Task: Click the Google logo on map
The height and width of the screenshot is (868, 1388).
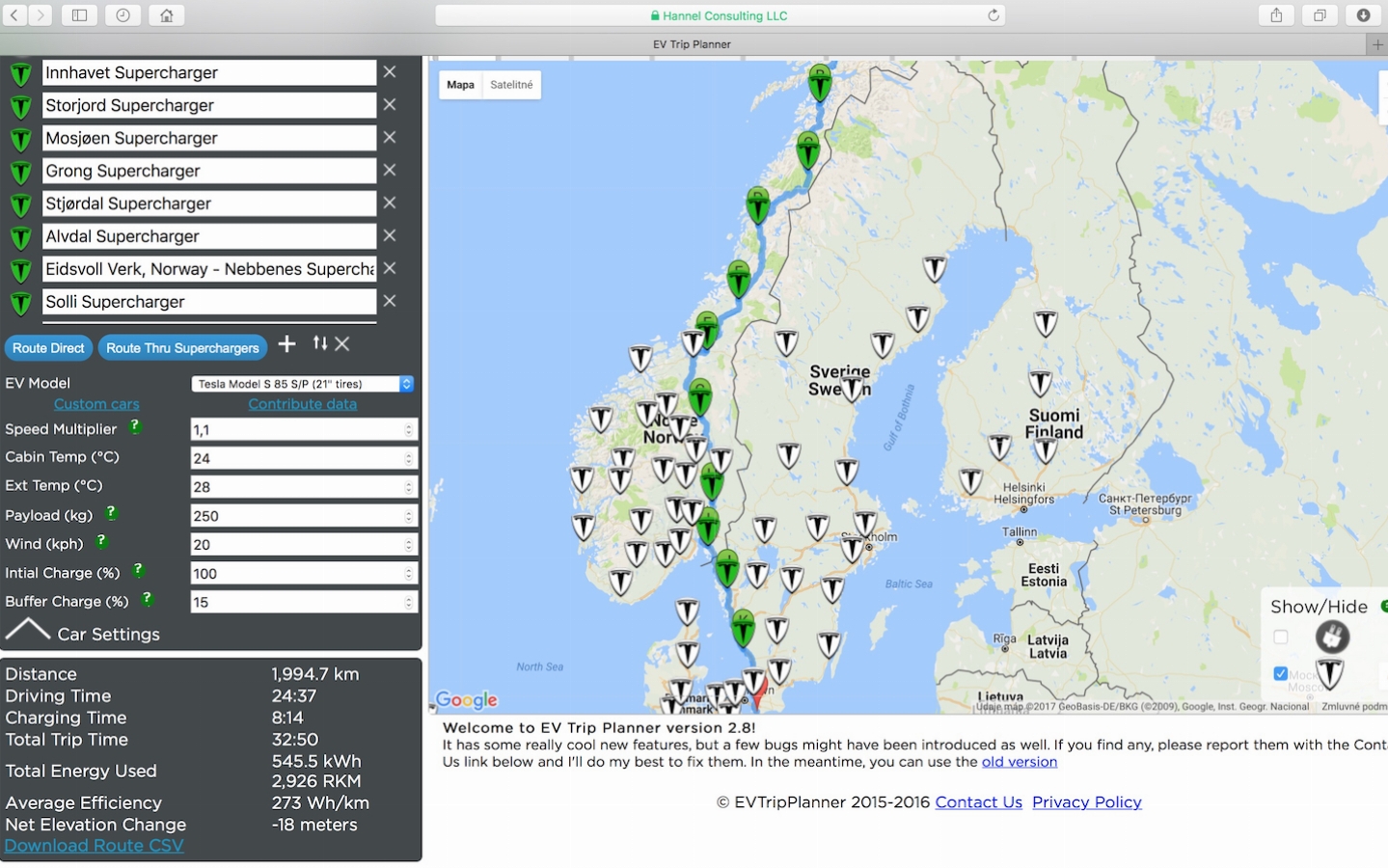Action: pyautogui.click(x=467, y=700)
